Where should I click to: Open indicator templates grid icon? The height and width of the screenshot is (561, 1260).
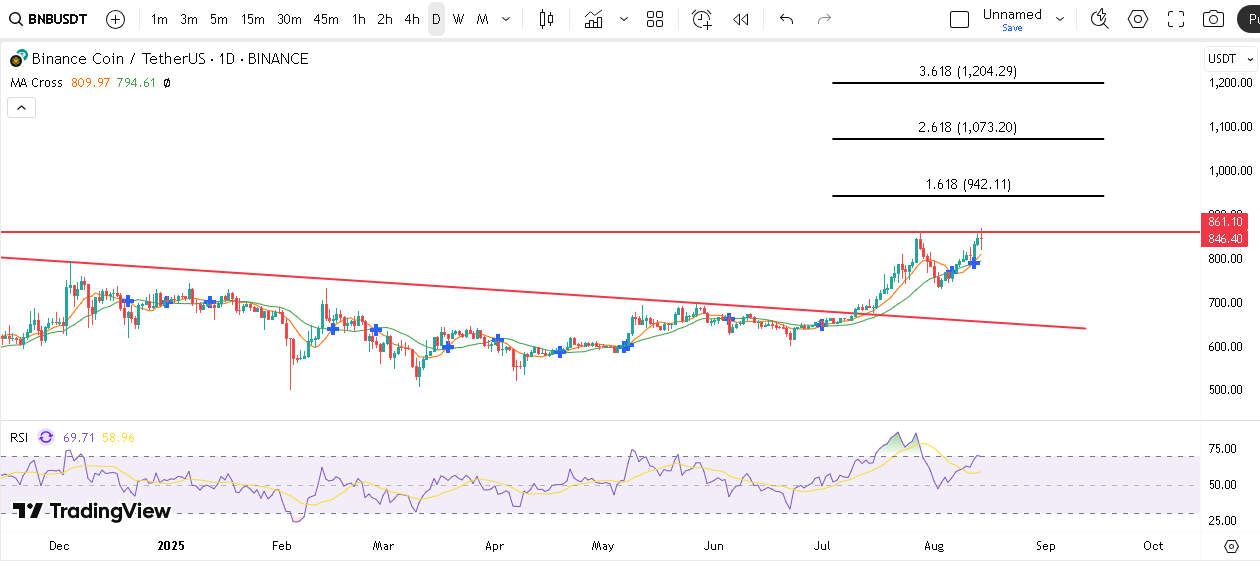pos(655,19)
